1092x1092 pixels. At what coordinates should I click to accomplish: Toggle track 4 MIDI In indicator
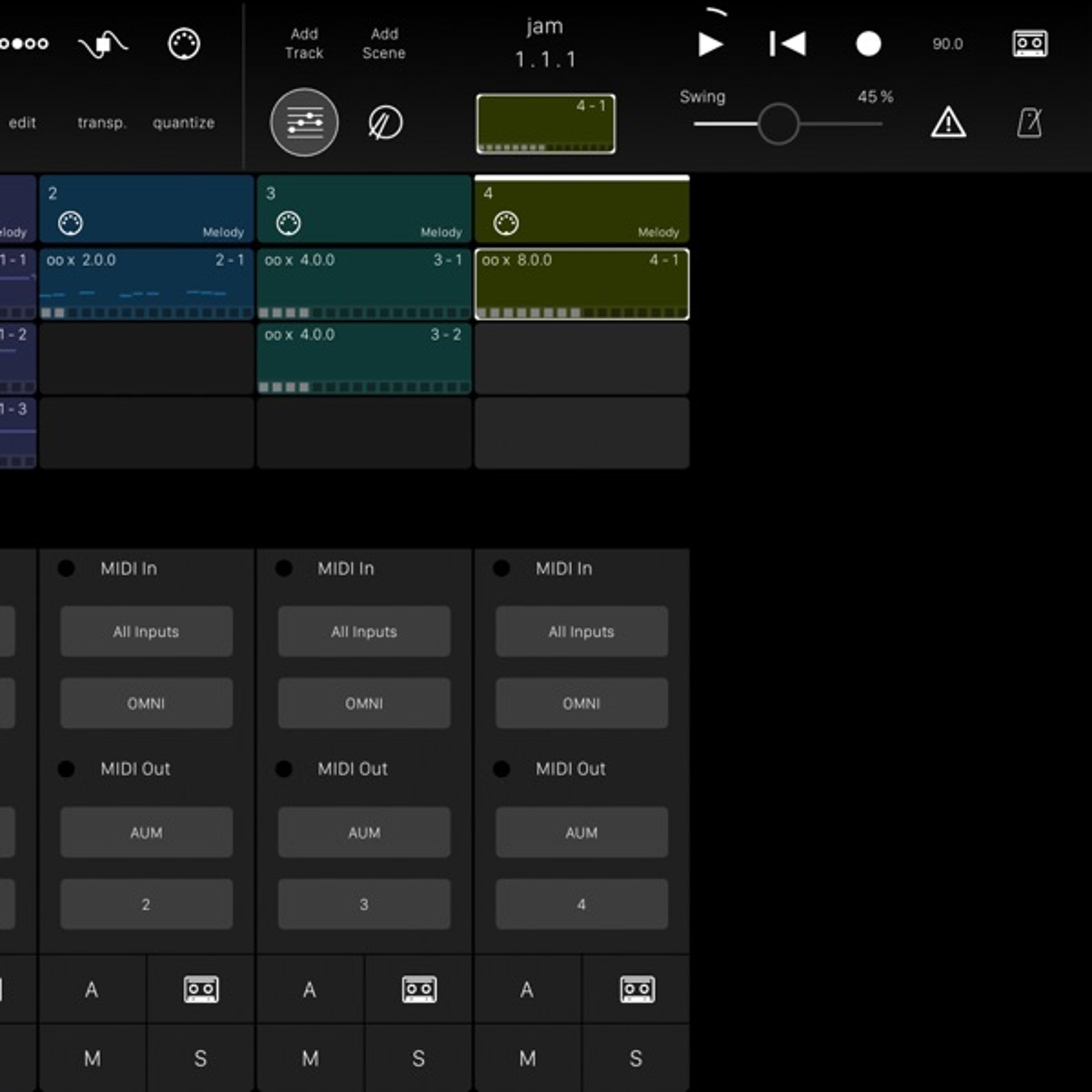(501, 568)
